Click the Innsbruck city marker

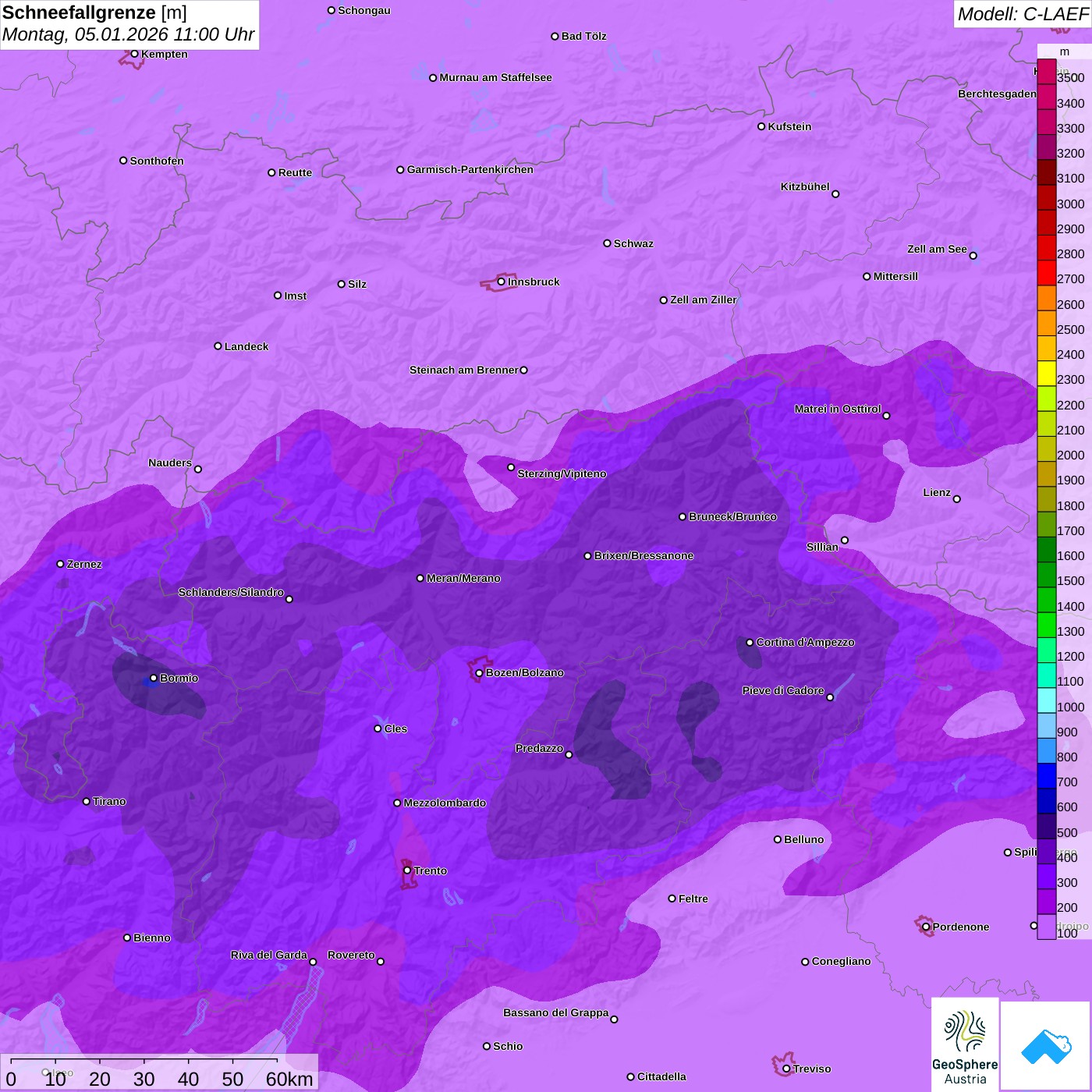pyautogui.click(x=501, y=282)
